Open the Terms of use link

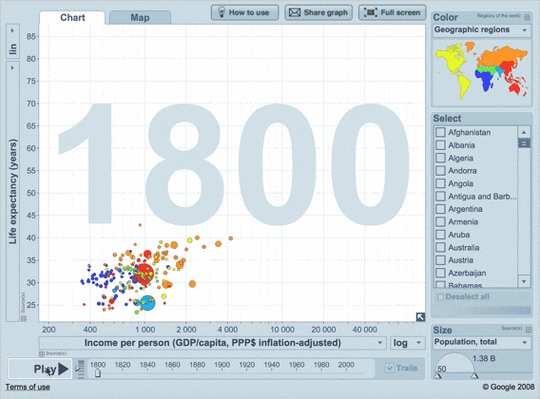[x=28, y=387]
